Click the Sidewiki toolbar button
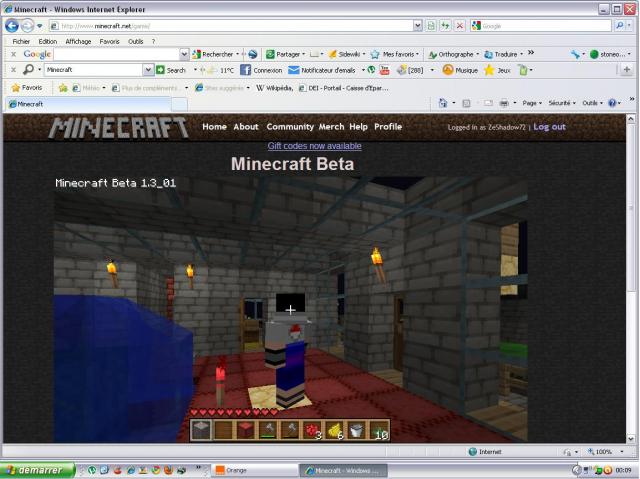Screen dimensions: 640x479 tap(345, 54)
